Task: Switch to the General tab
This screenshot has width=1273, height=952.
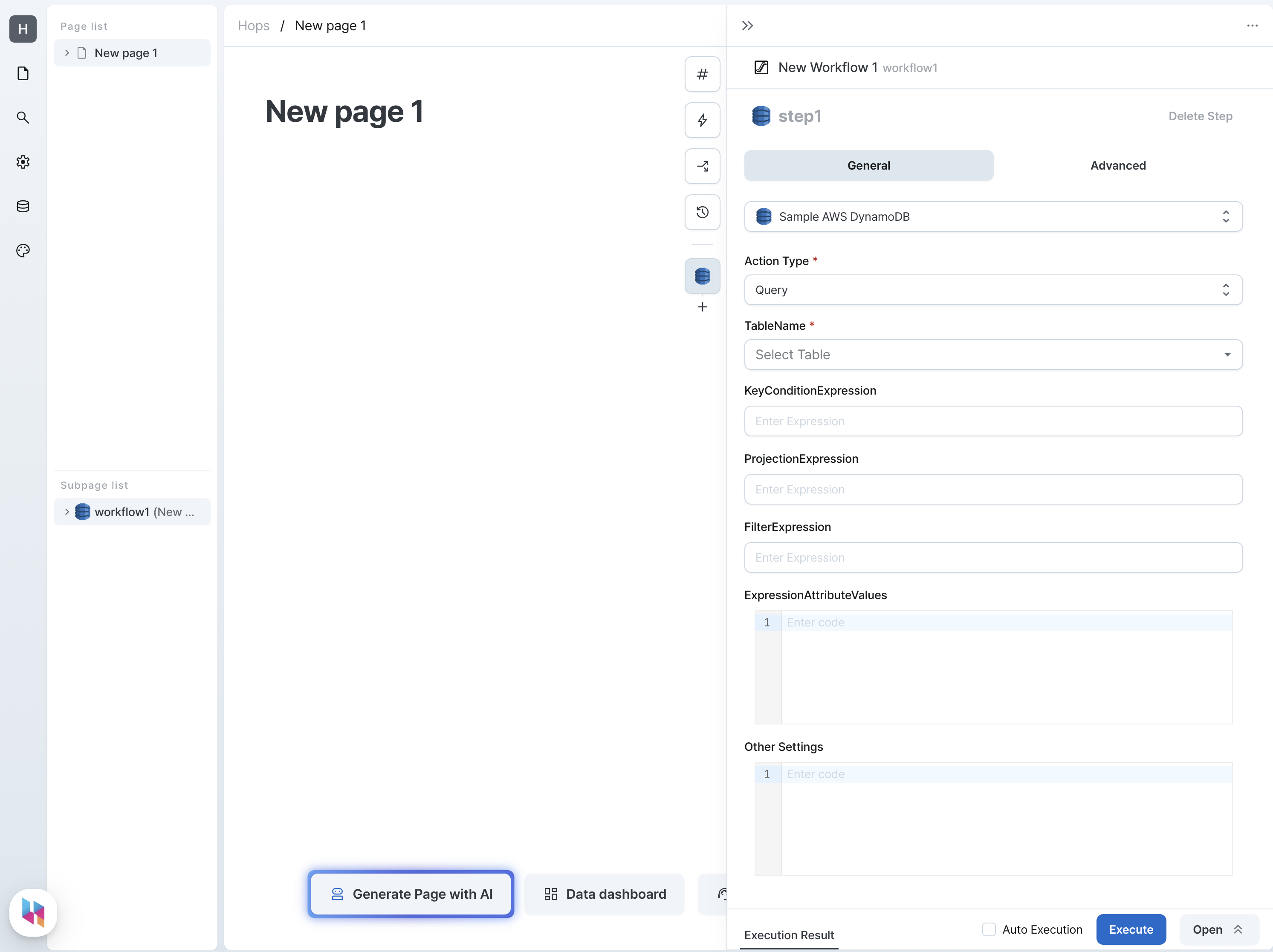Action: click(868, 165)
